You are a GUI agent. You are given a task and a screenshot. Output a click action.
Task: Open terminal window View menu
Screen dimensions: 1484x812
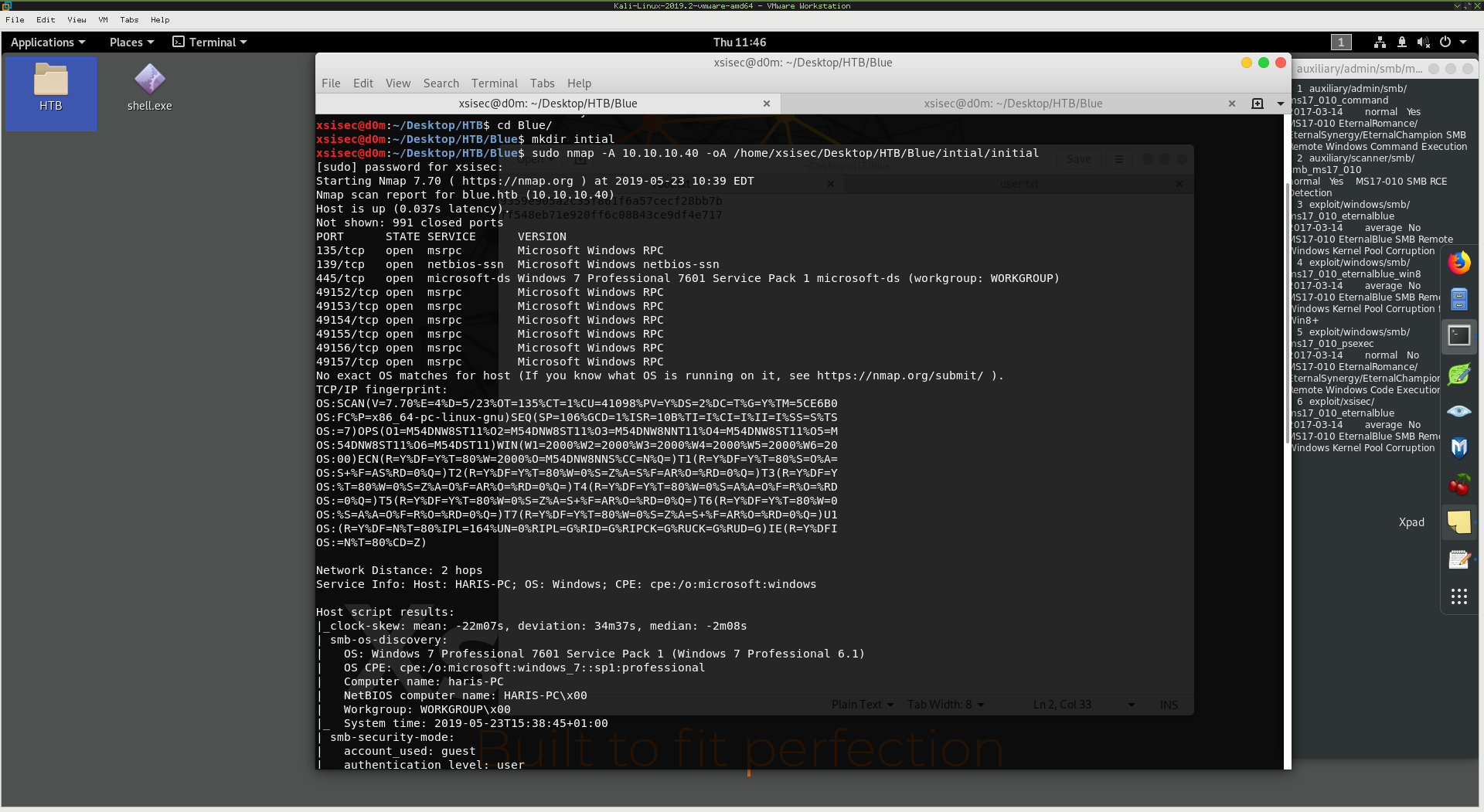click(398, 83)
